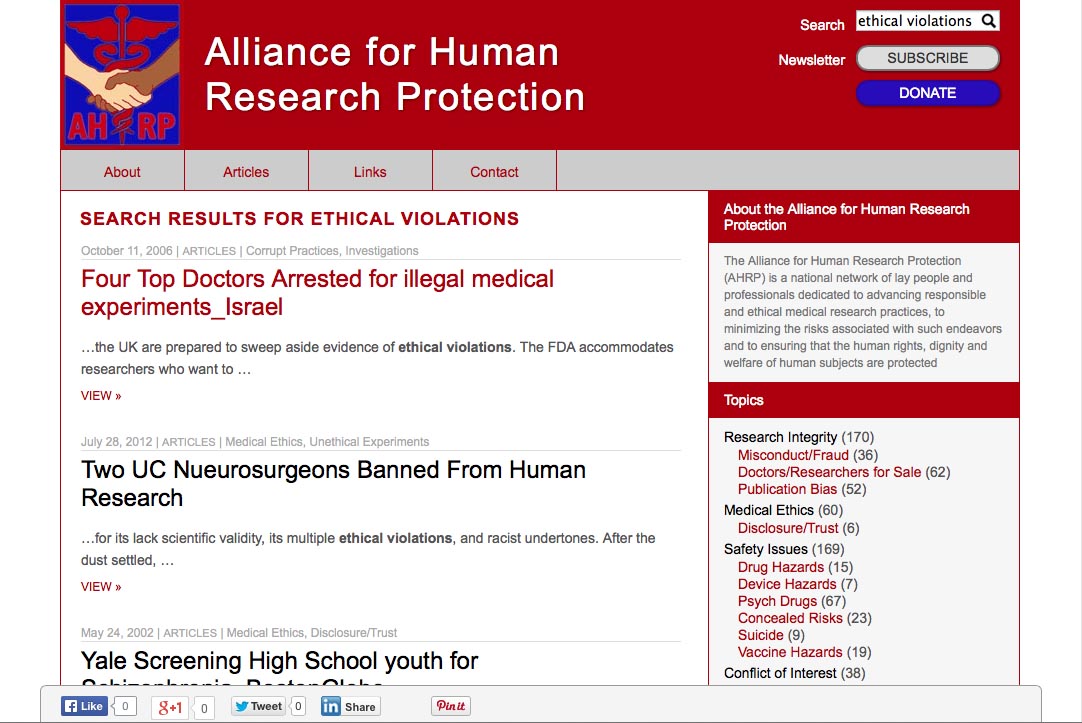The image size is (1082, 723).
Task: Click the SUBSCRIBE newsletter button
Action: (x=927, y=58)
